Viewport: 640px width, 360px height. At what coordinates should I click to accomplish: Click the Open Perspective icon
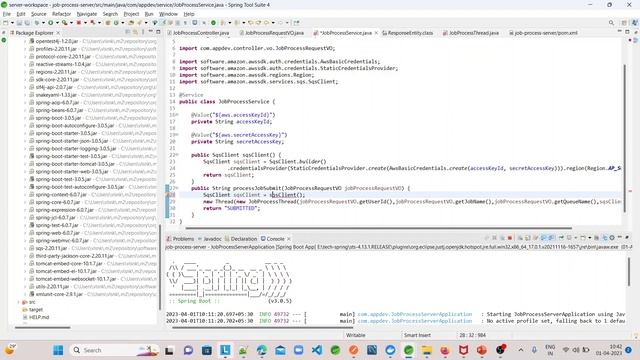624,23
